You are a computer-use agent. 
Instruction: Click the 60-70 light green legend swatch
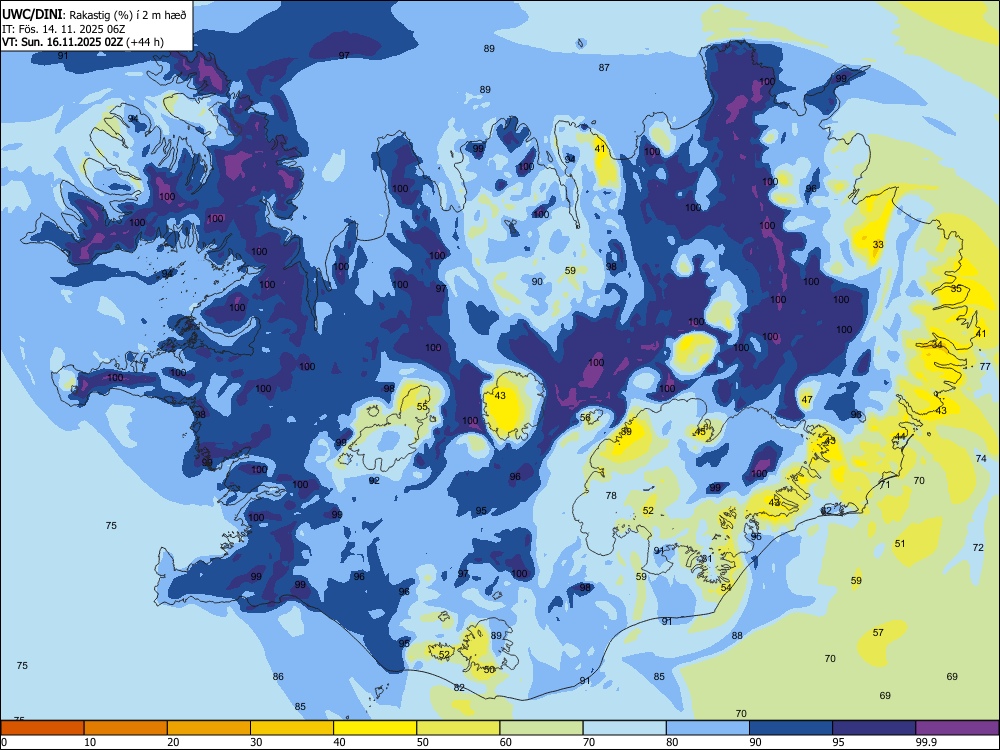click(x=541, y=728)
